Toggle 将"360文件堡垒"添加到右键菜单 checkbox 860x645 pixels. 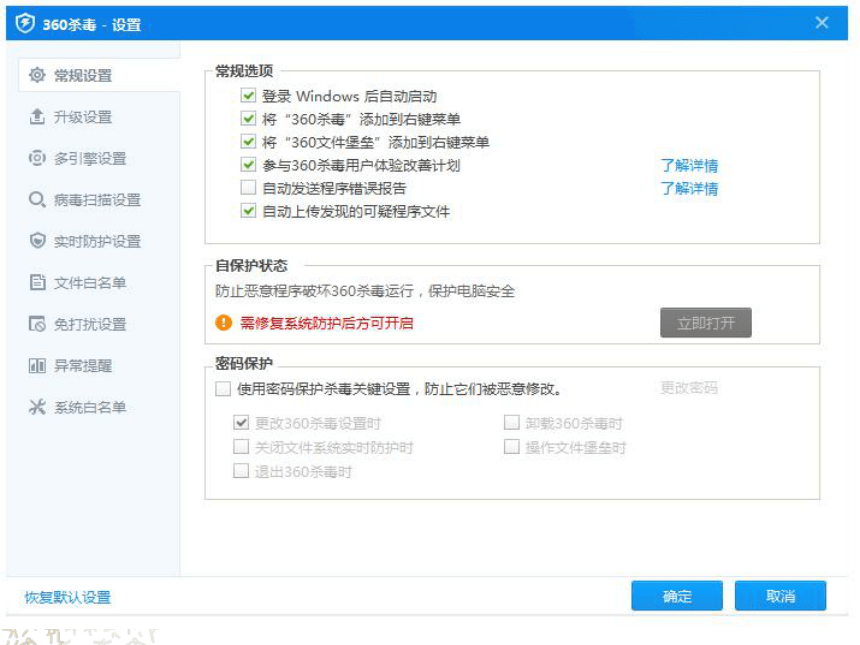pos(248,142)
